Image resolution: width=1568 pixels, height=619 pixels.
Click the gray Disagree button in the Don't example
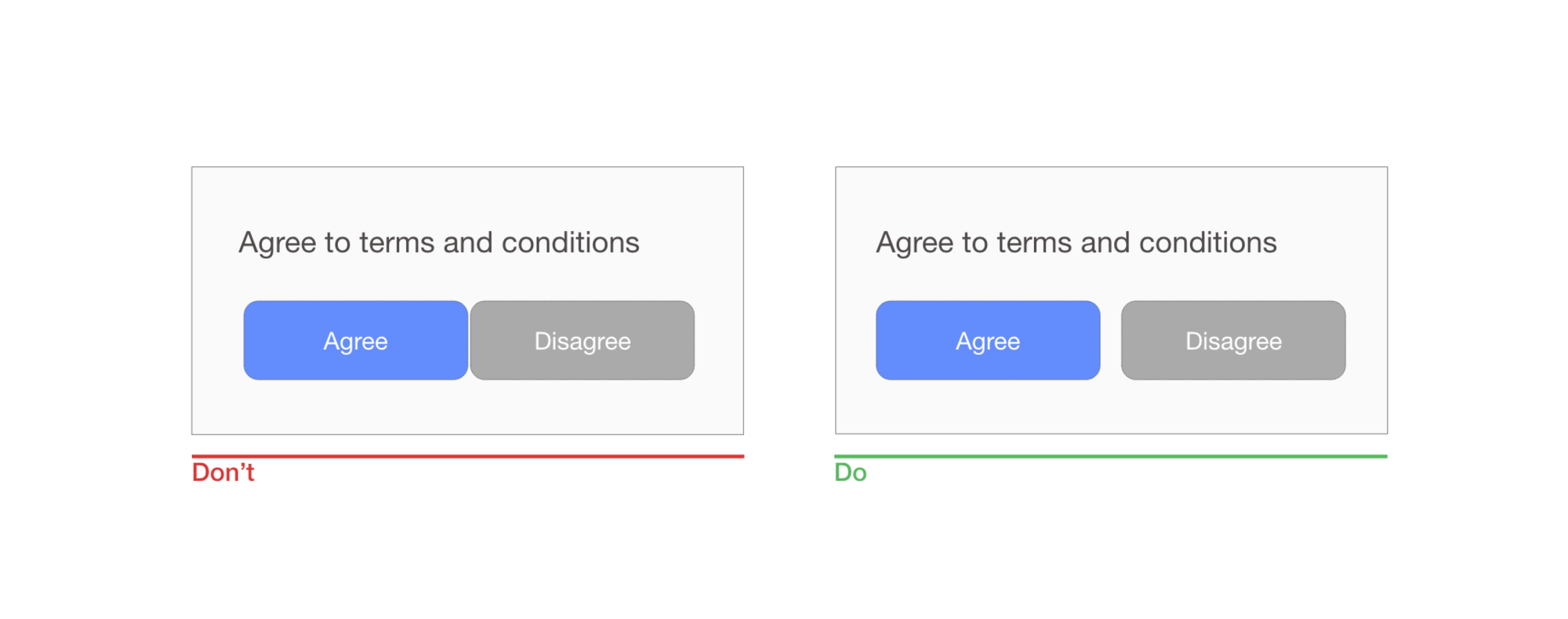[582, 341]
